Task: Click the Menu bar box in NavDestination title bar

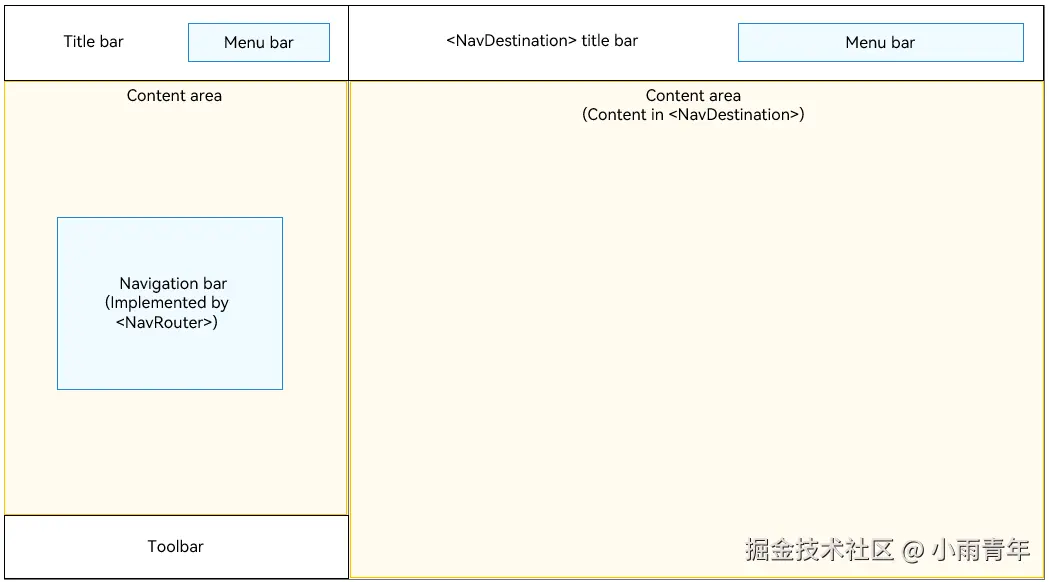Action: pyautogui.click(x=880, y=42)
